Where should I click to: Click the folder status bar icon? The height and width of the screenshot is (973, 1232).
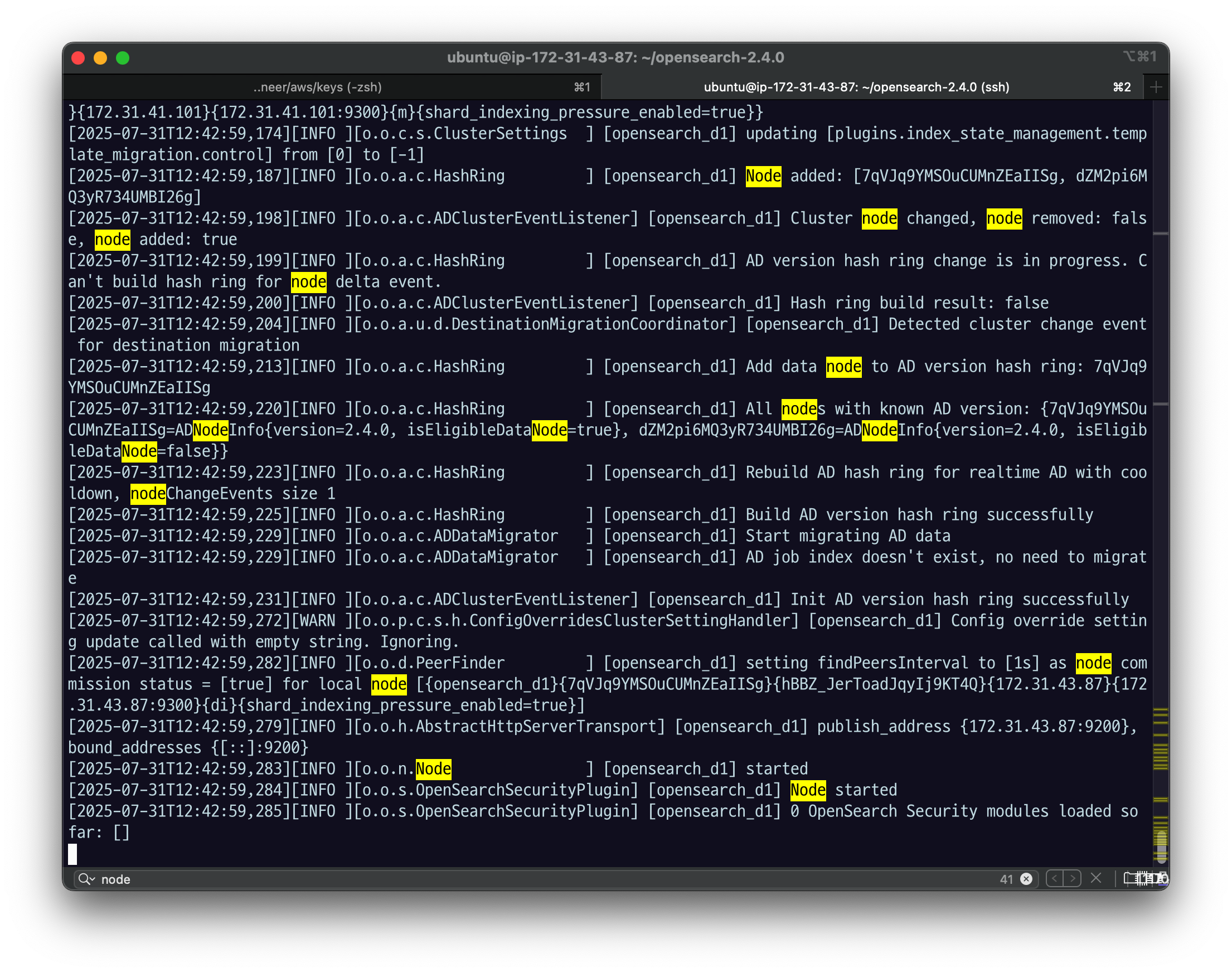pos(1129,878)
